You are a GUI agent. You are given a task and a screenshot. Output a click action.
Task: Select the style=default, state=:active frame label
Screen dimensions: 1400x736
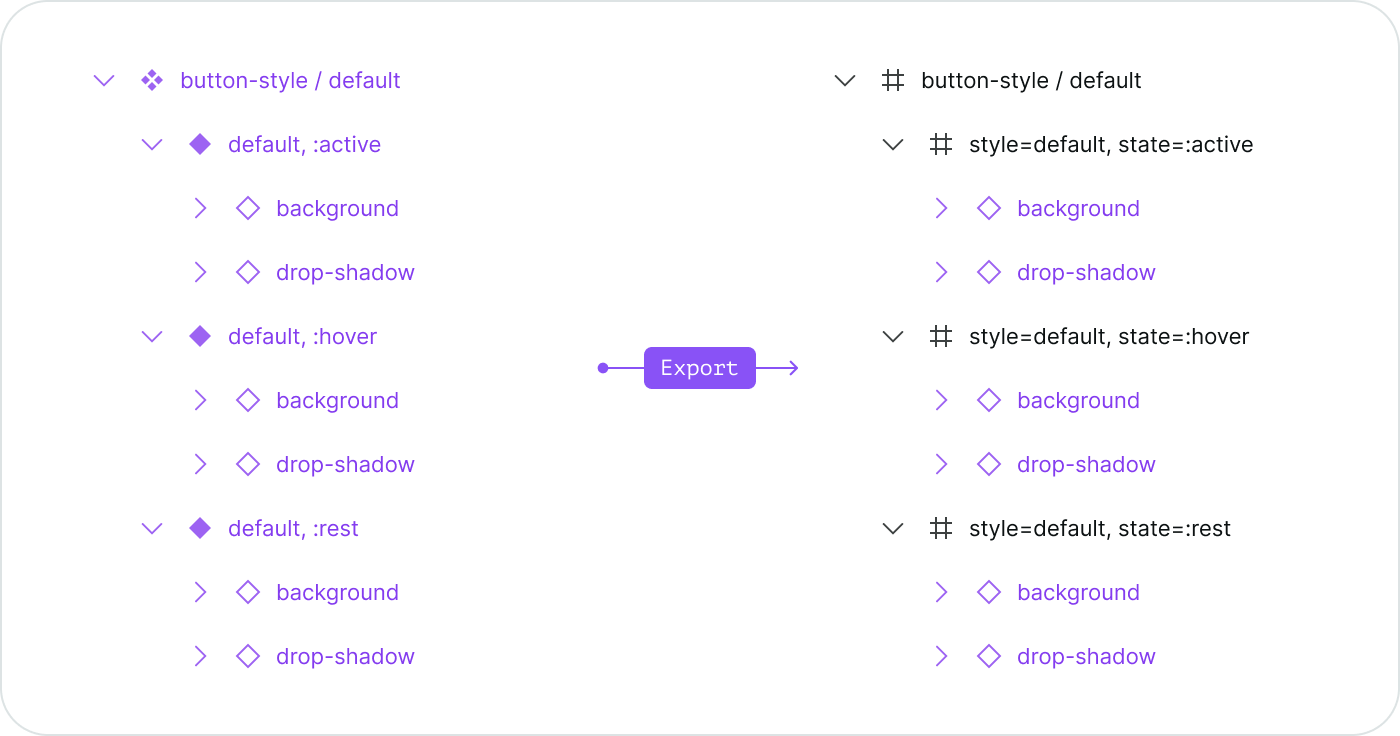[x=1110, y=145]
